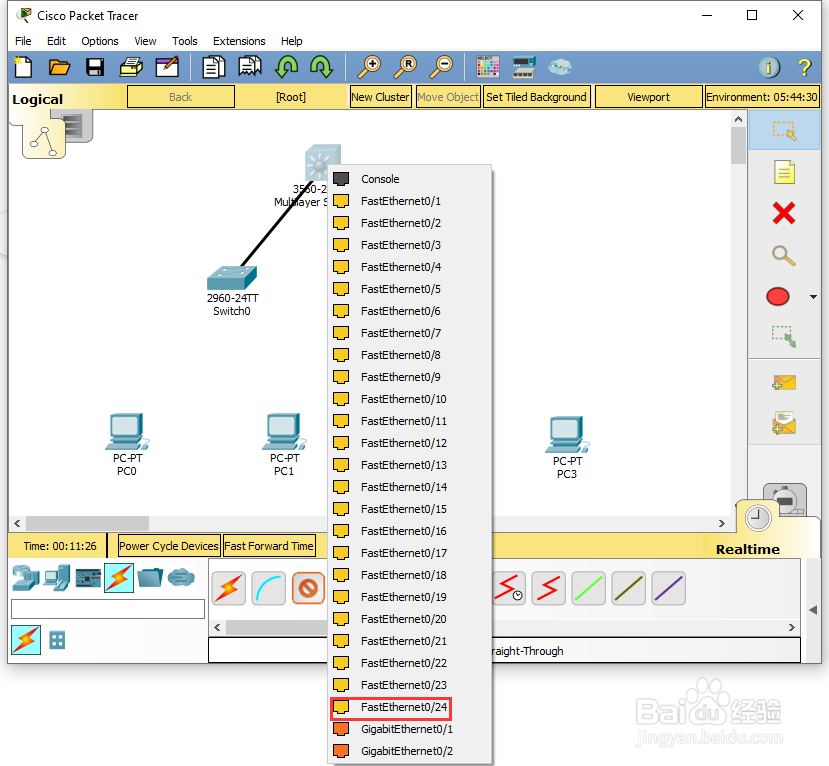
Task: Select GigabitEthernet0/2 port
Action: tap(410, 751)
